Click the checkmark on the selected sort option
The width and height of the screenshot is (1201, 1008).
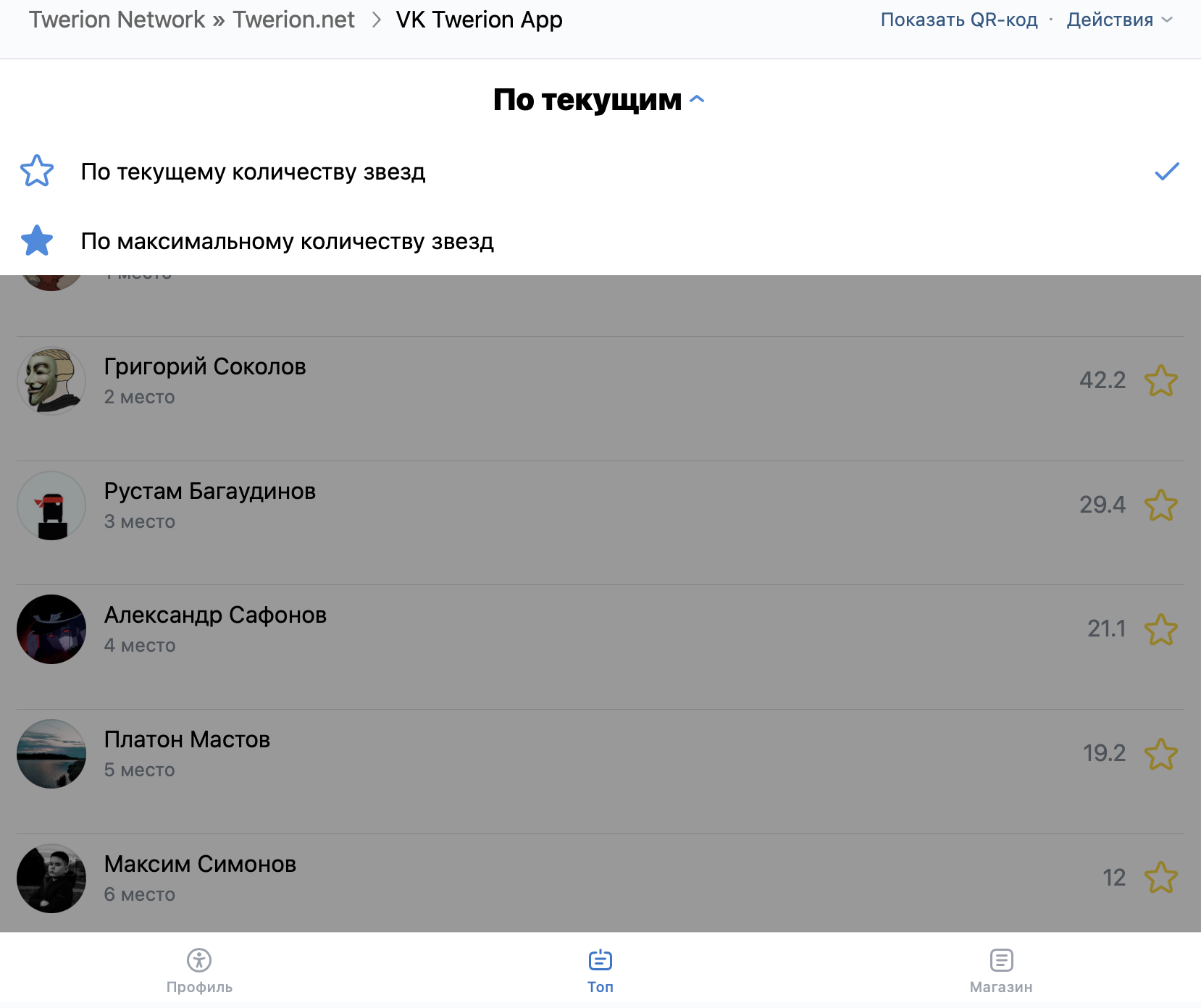tap(1166, 172)
